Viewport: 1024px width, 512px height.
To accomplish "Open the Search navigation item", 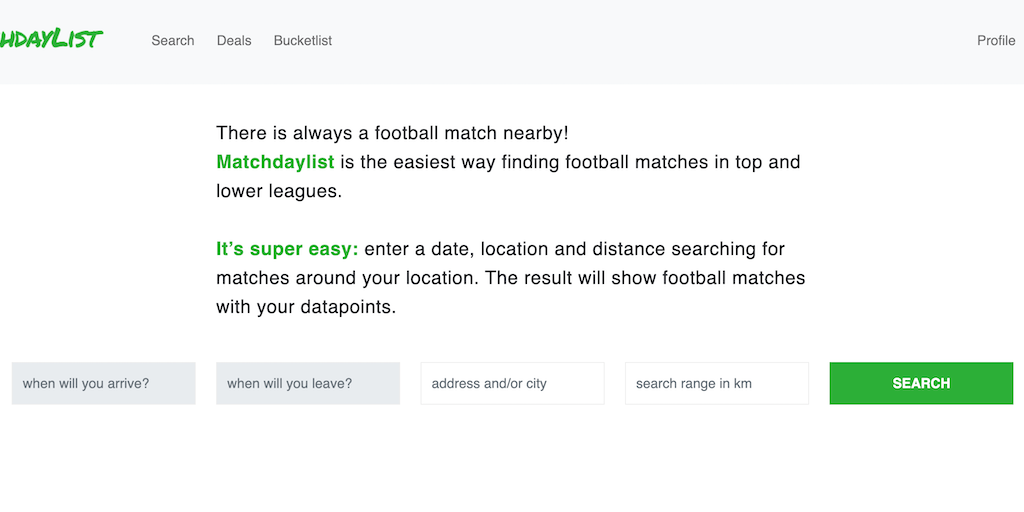I will [173, 41].
